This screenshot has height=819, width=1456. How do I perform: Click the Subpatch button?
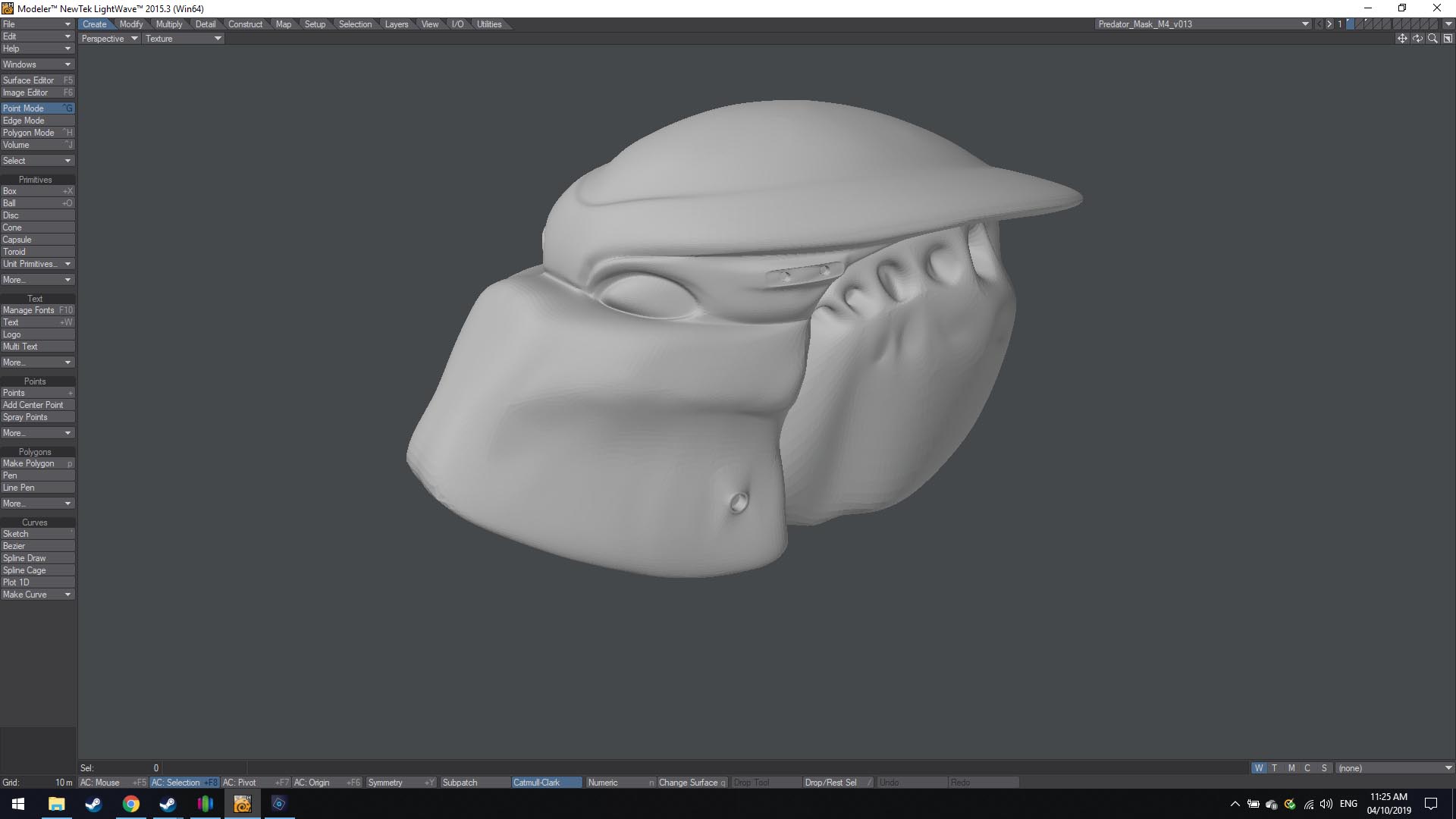tap(475, 783)
